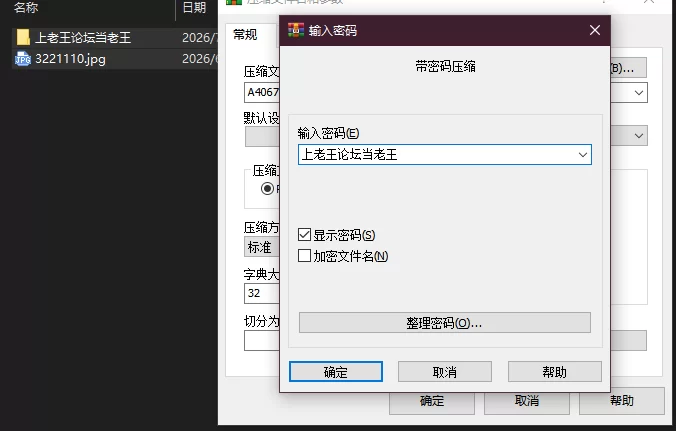The height and width of the screenshot is (431, 676).
Task: Click the 日期 column header
Action: coord(194,7)
